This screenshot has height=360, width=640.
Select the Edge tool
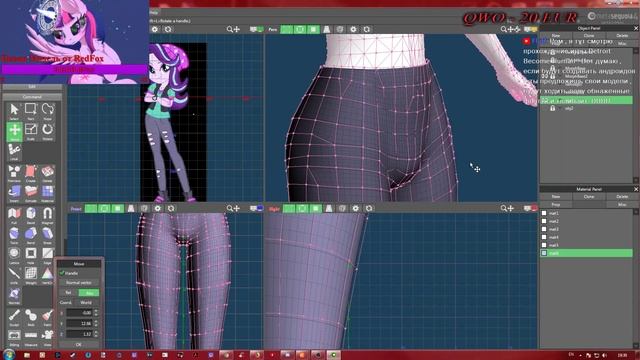pyautogui.click(x=47, y=255)
